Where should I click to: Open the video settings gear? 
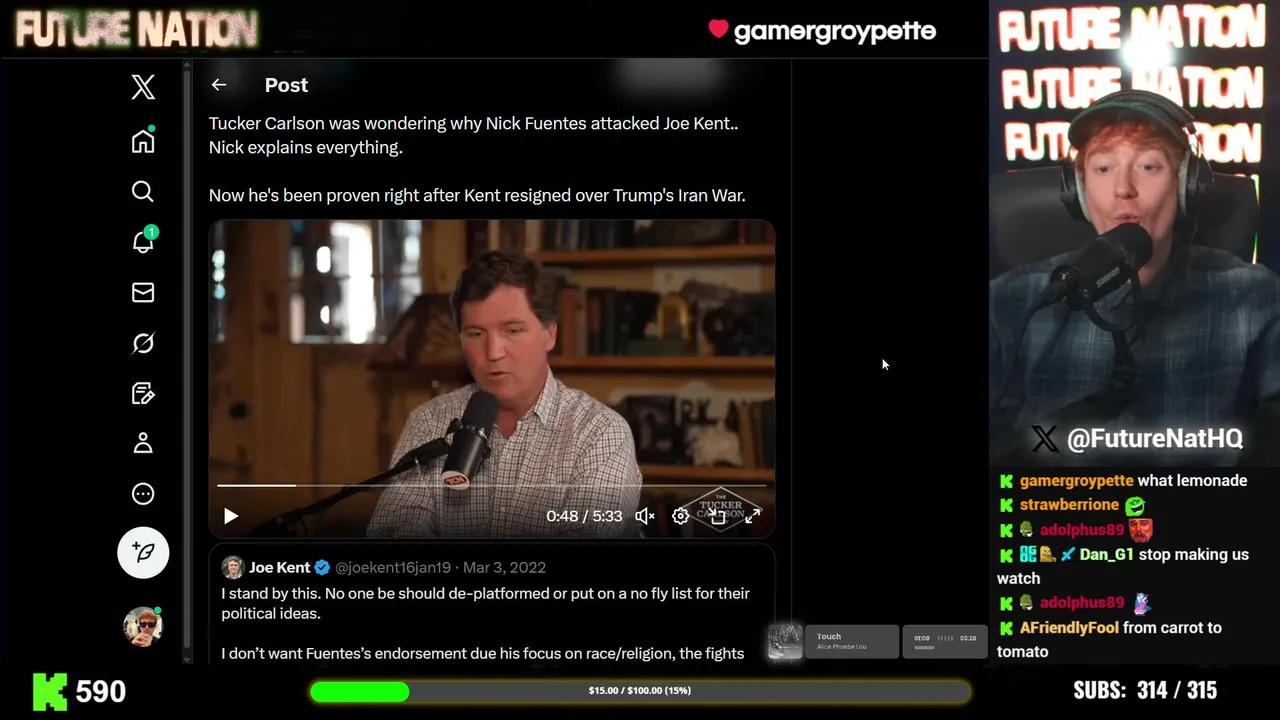(x=681, y=516)
